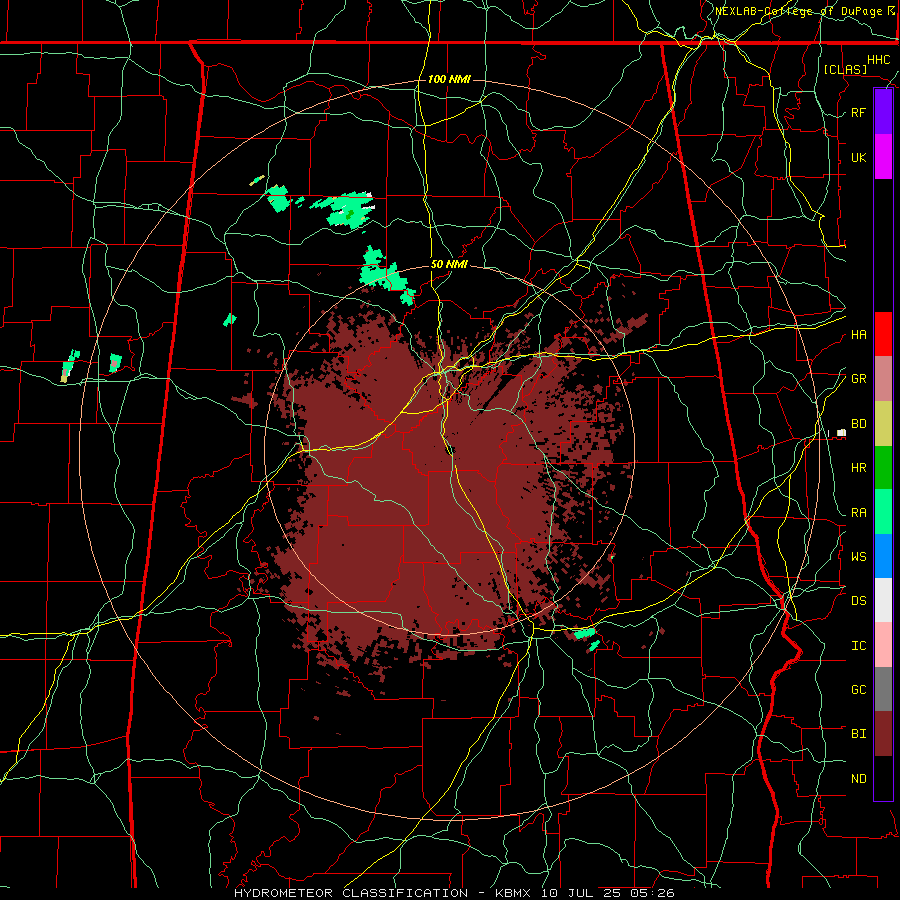Click the purple RF legend color swatch
Screen dimensions: 900x900
point(883,112)
